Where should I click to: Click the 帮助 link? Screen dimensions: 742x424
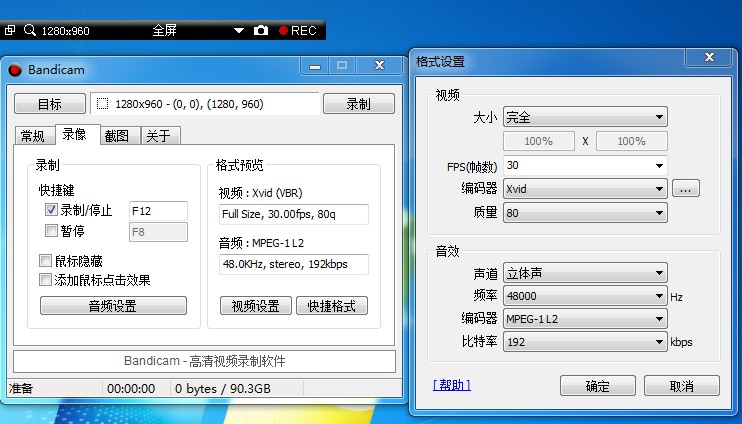coord(452,385)
